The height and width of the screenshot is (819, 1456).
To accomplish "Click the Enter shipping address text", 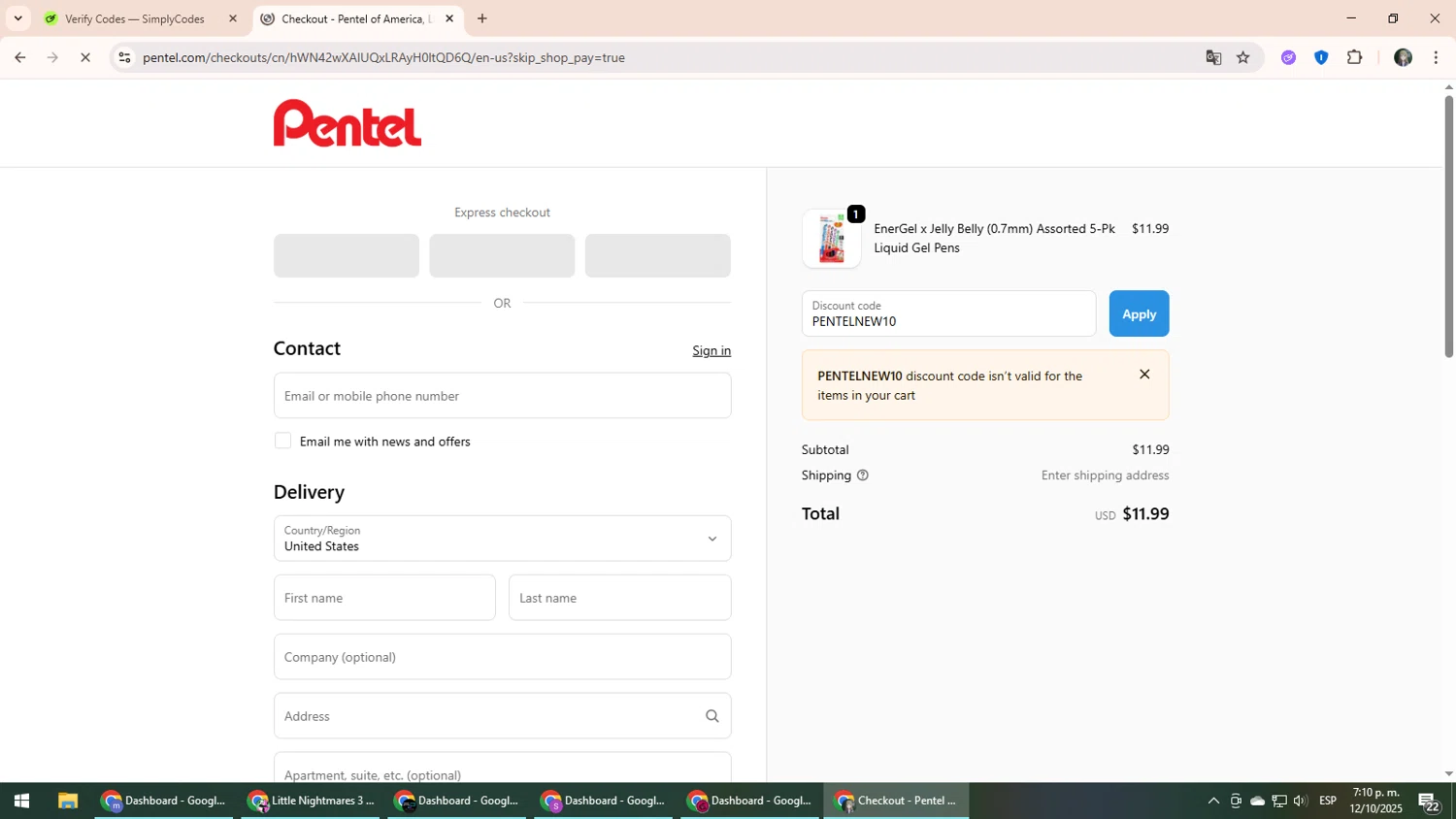I will [1105, 475].
